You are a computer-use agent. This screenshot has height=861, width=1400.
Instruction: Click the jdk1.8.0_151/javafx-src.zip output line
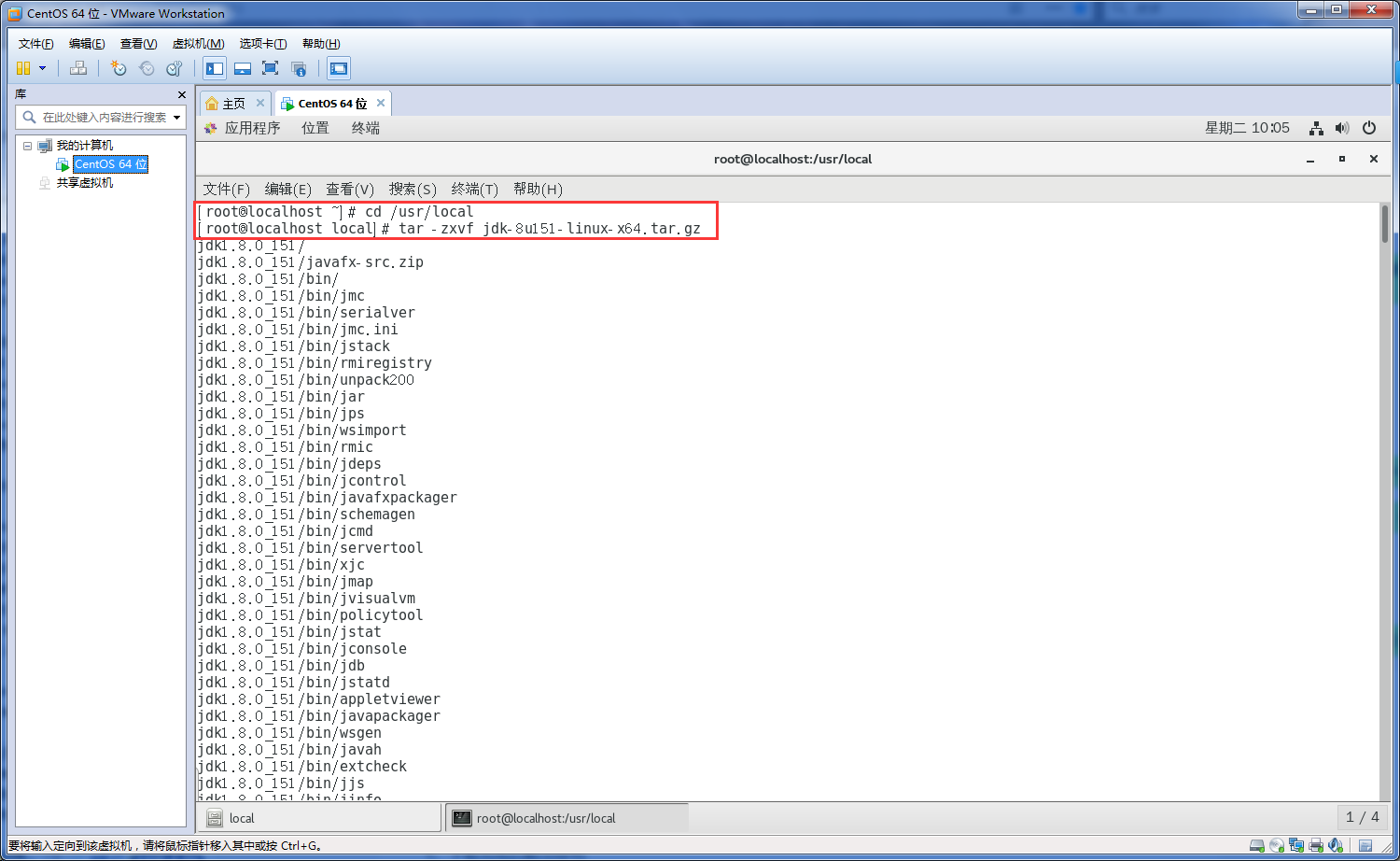[x=311, y=262]
